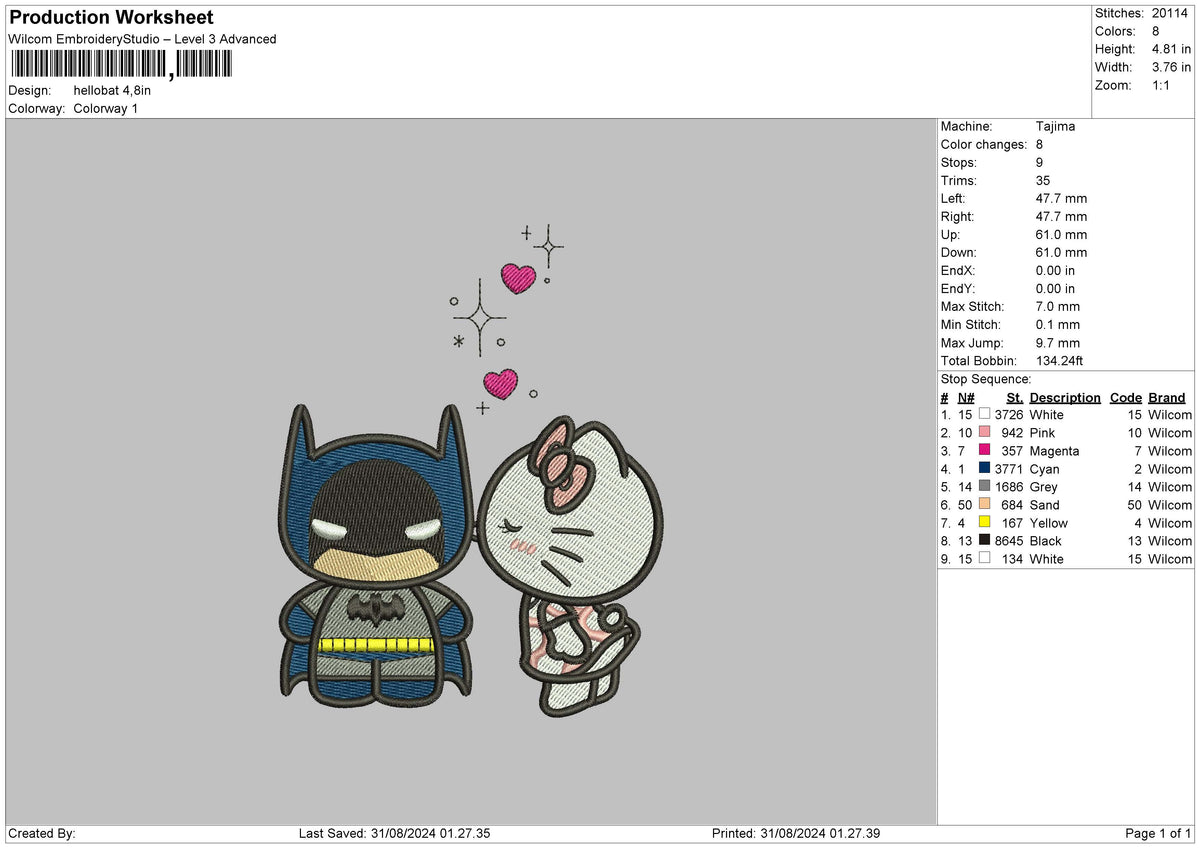Image resolution: width=1200 pixels, height=848 pixels.
Task: Select the first White thread swatch
Action: click(x=984, y=414)
